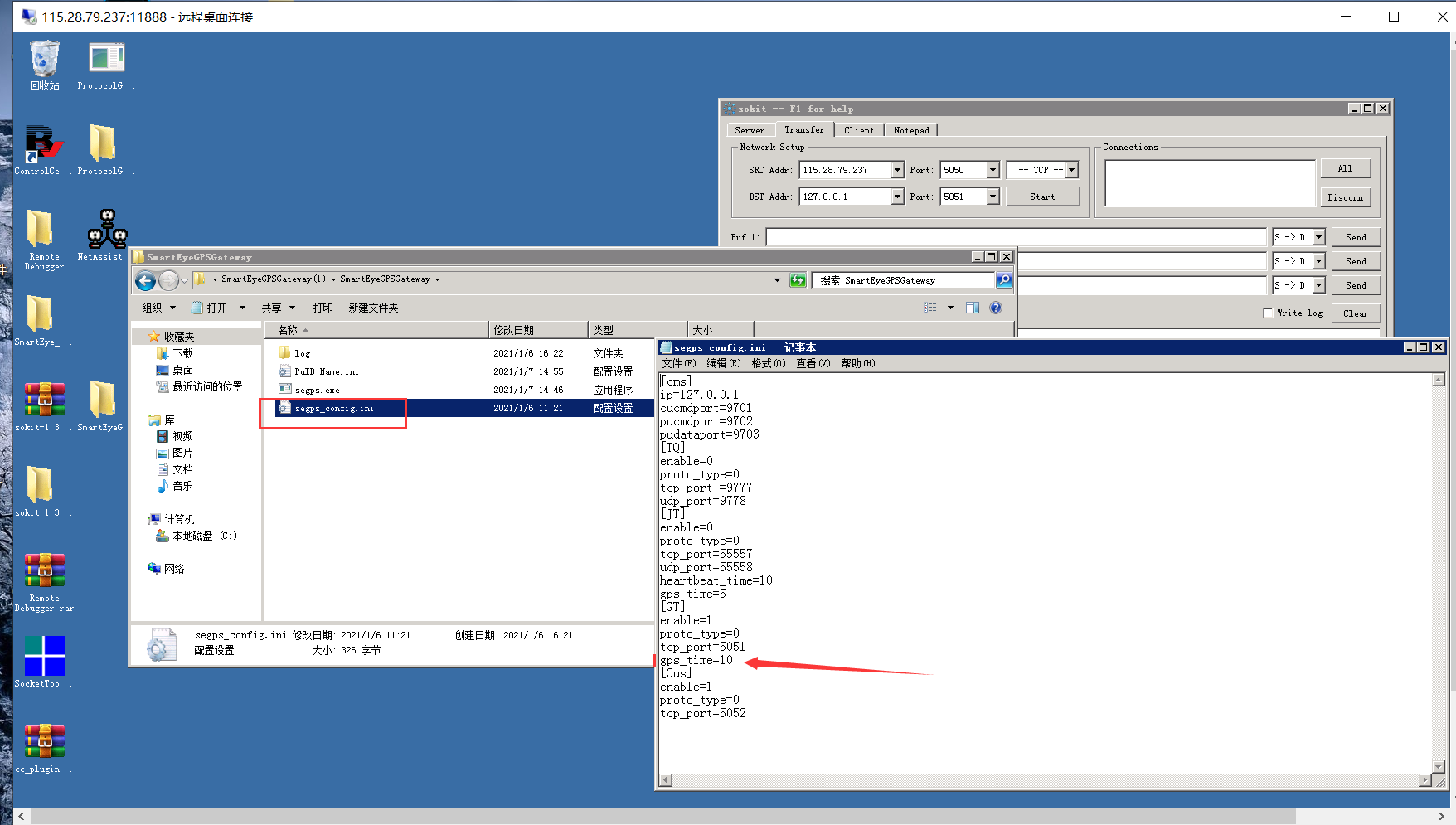
Task: Toggle the preview pane icon
Action: pos(973,308)
